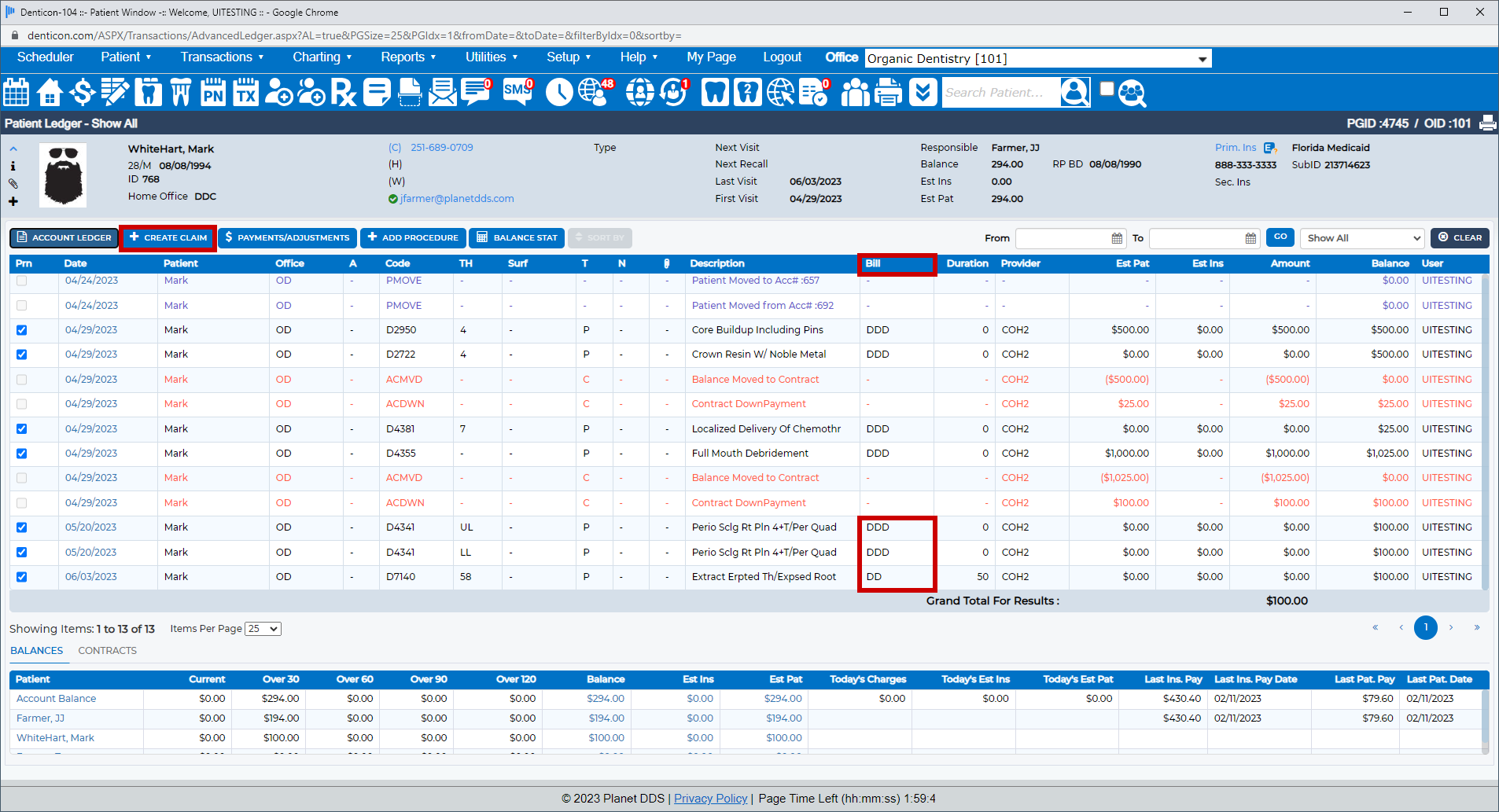Screen dimensions: 1499x812
Task: Uncheck the D2950 Core Buildup row checkbox
Action: (x=22, y=330)
